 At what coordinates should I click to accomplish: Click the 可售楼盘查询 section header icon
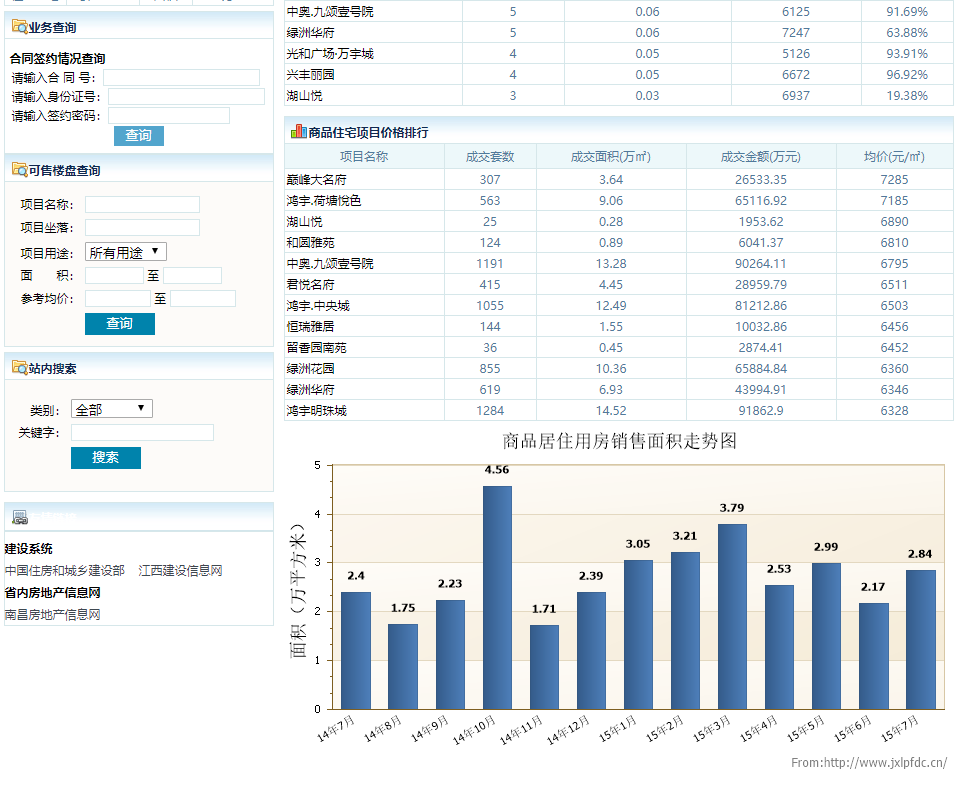19,170
